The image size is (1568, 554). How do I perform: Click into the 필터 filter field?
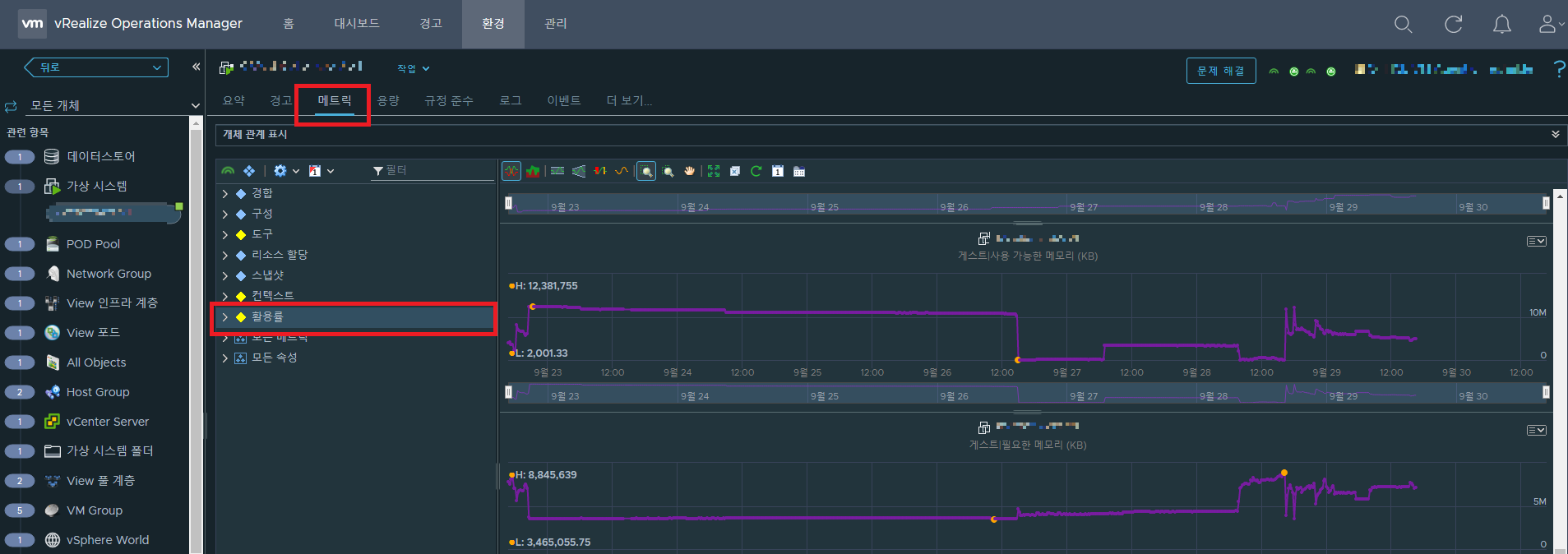[432, 170]
